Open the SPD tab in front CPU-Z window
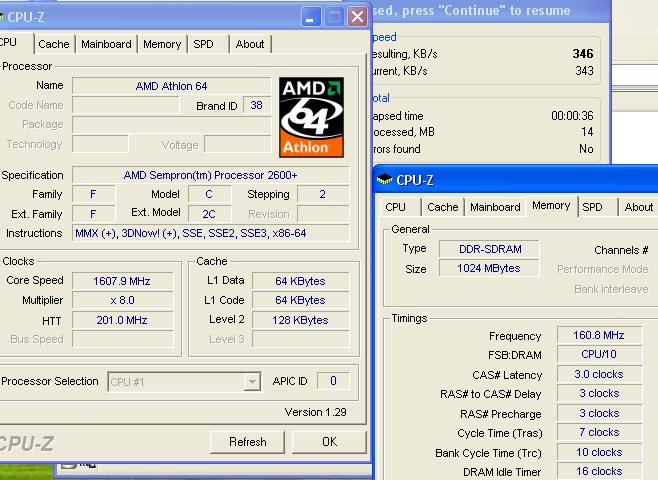This screenshot has height=480, width=658. click(x=204, y=44)
